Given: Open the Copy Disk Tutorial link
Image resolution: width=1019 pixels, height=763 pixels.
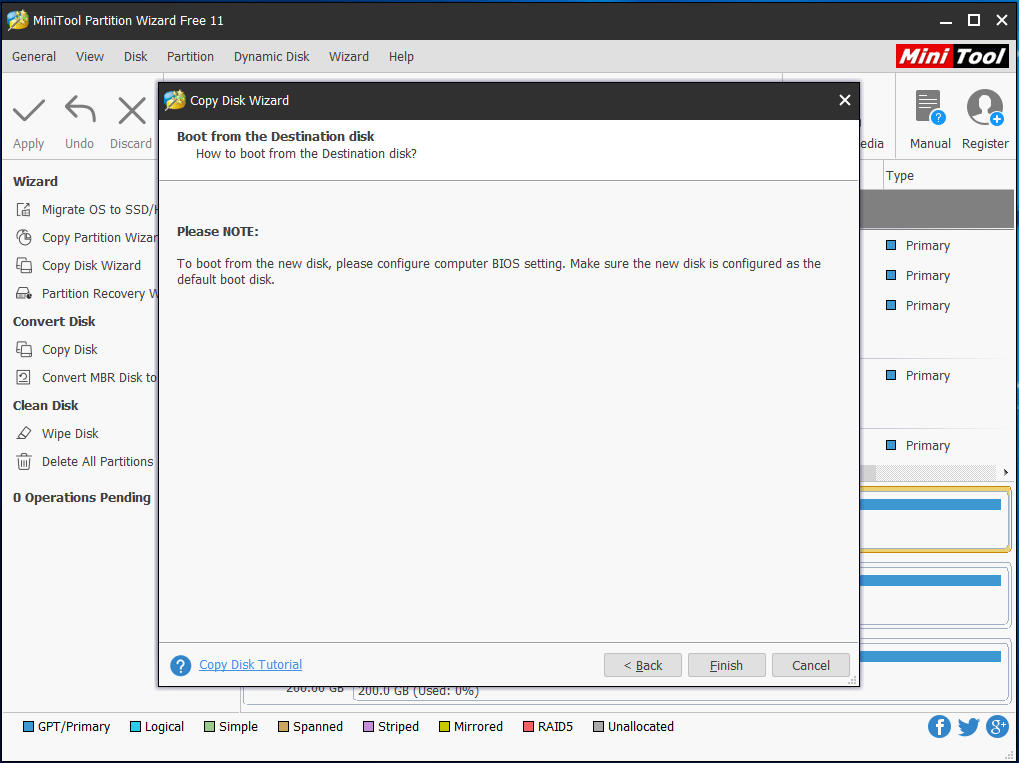Looking at the screenshot, I should 250,664.
